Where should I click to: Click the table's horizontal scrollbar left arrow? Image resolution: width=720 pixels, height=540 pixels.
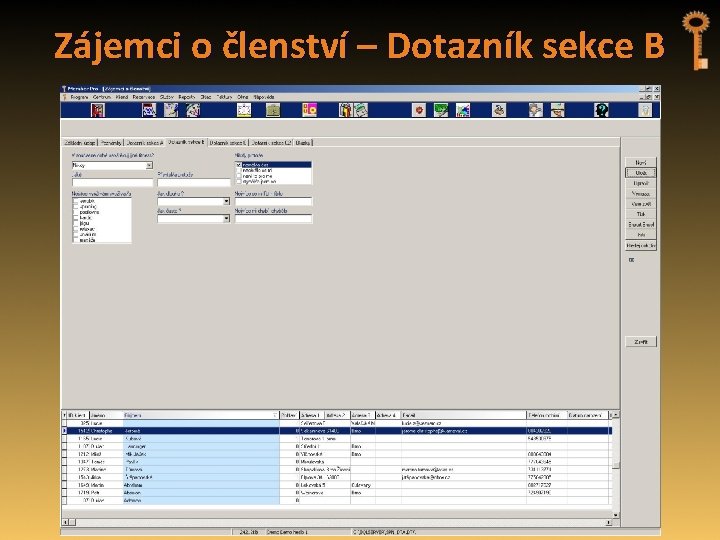(x=65, y=522)
